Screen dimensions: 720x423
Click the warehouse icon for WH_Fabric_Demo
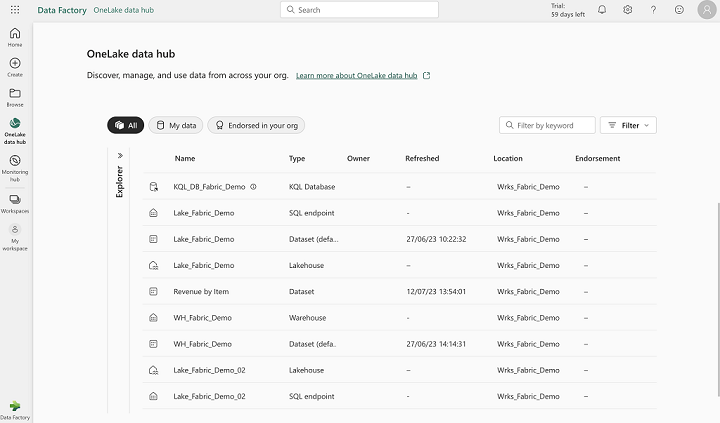(x=153, y=317)
